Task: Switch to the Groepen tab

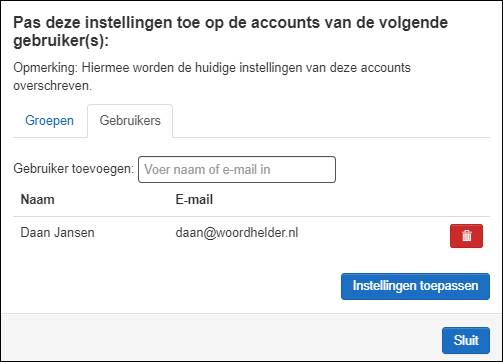Action: 49,120
